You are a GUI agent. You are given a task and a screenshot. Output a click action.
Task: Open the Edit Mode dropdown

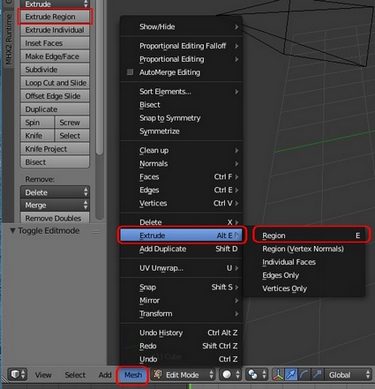[x=183, y=375]
